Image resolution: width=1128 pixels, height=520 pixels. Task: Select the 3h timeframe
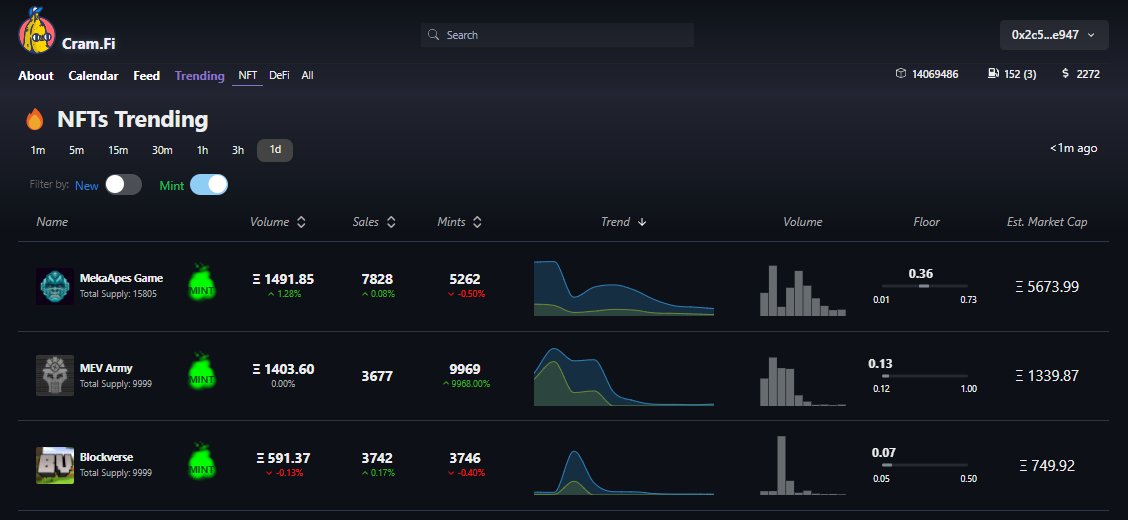coord(237,150)
